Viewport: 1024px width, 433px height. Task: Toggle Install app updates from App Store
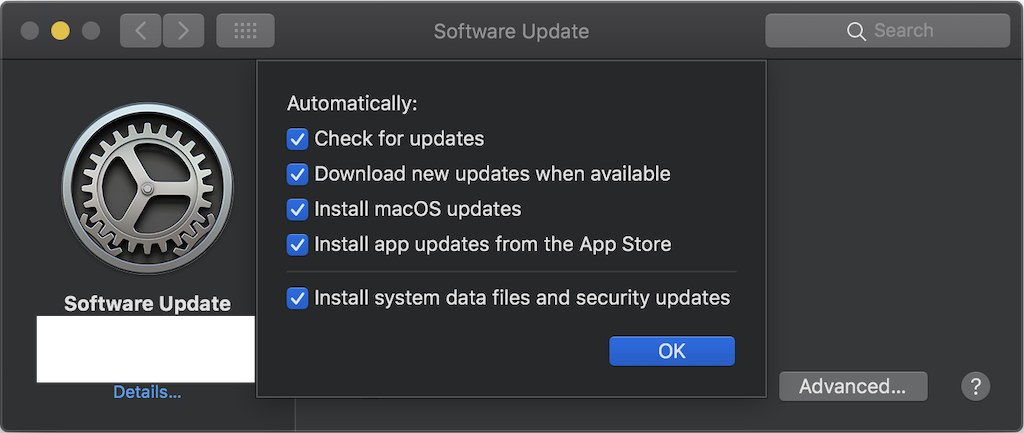pos(297,245)
